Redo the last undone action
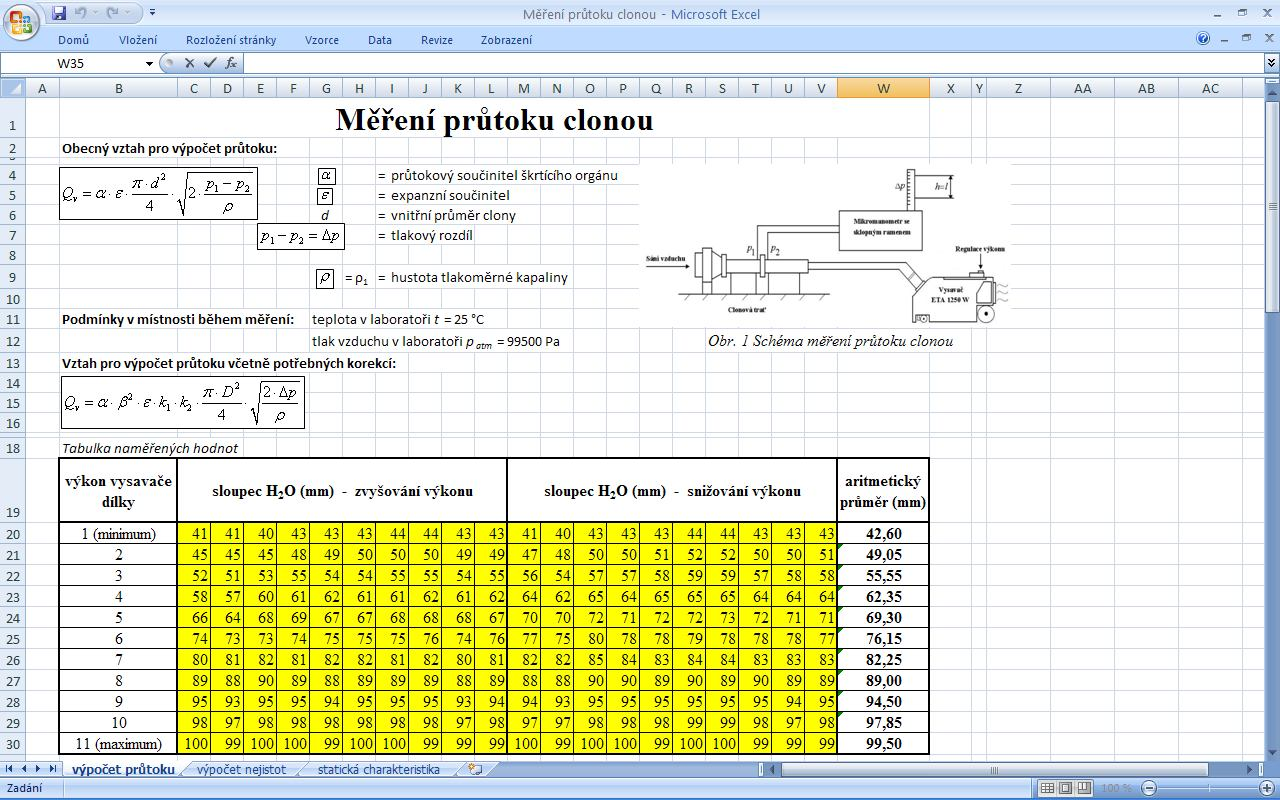 pos(112,13)
